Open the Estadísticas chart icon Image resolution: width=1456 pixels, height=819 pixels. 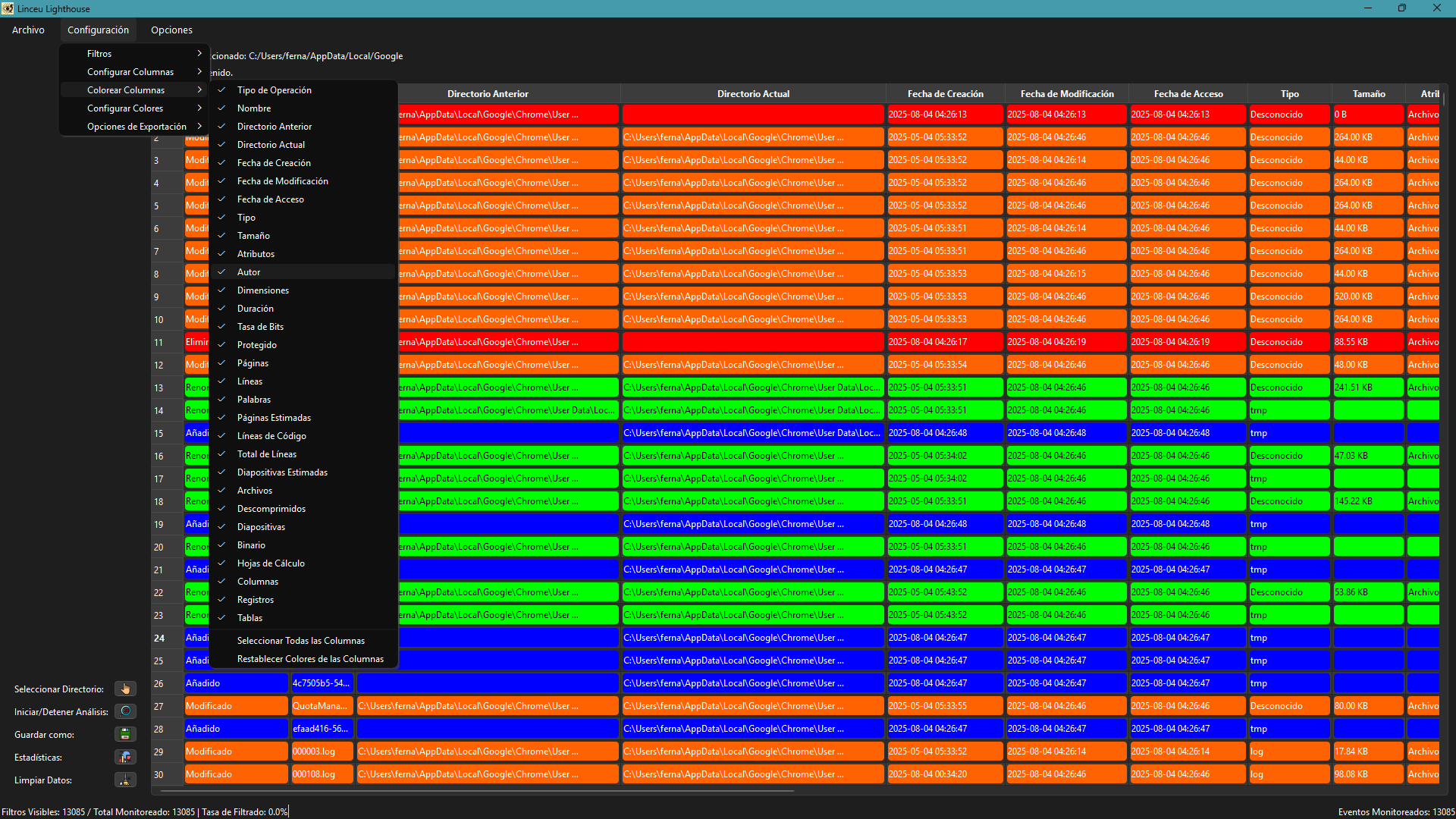[x=125, y=757]
